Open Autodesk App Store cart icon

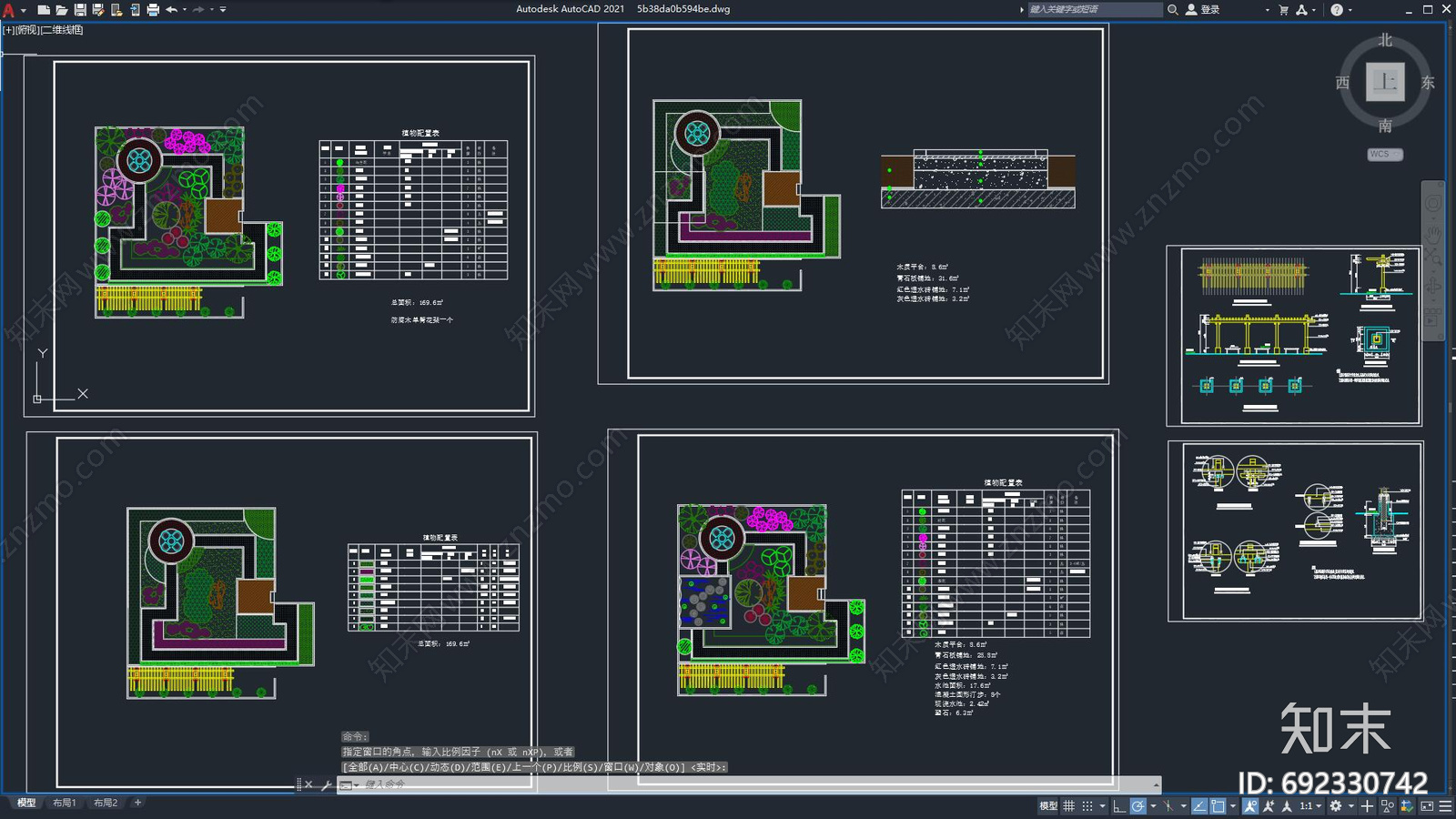1283,10
